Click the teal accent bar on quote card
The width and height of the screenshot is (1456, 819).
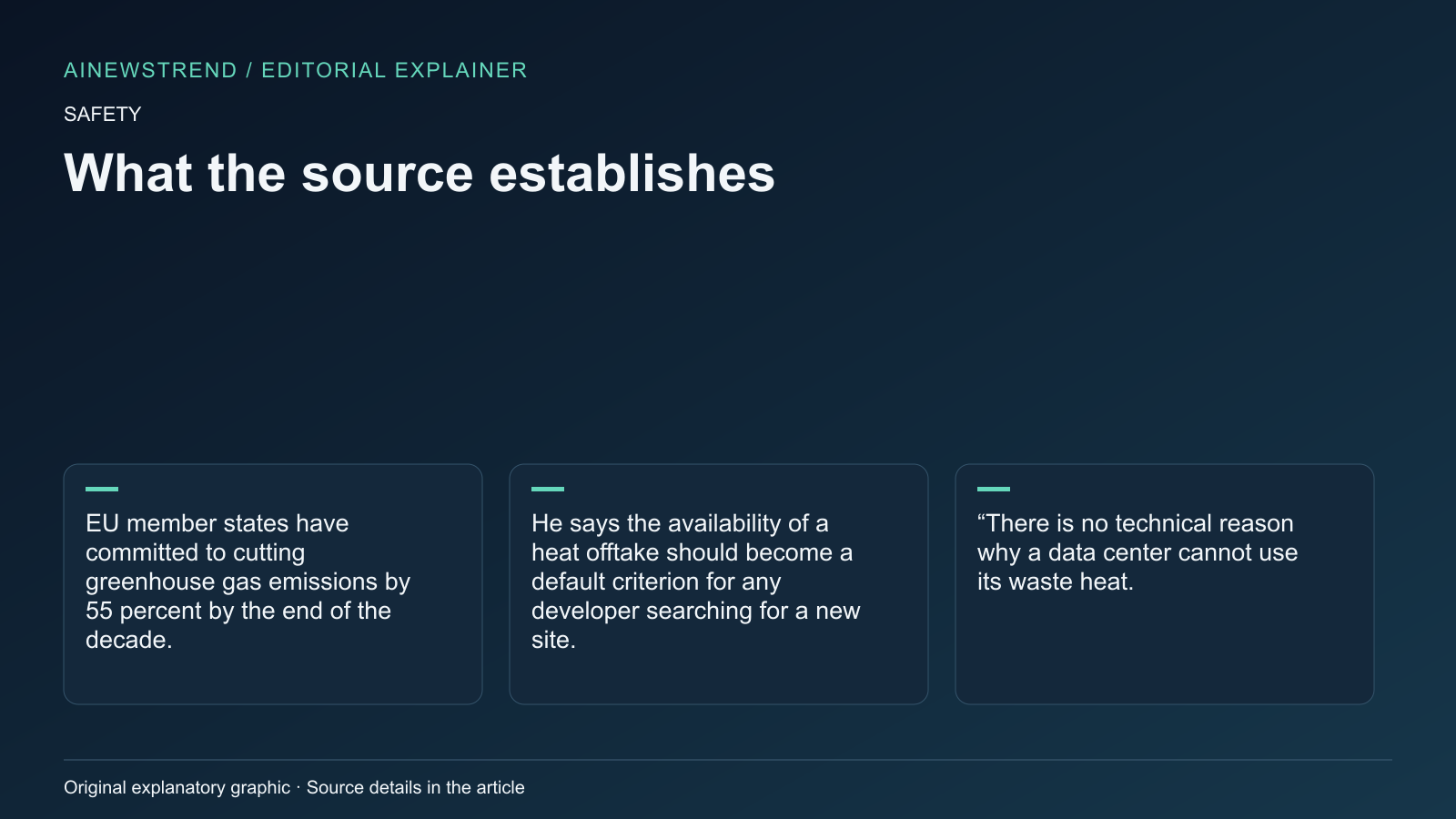point(994,489)
